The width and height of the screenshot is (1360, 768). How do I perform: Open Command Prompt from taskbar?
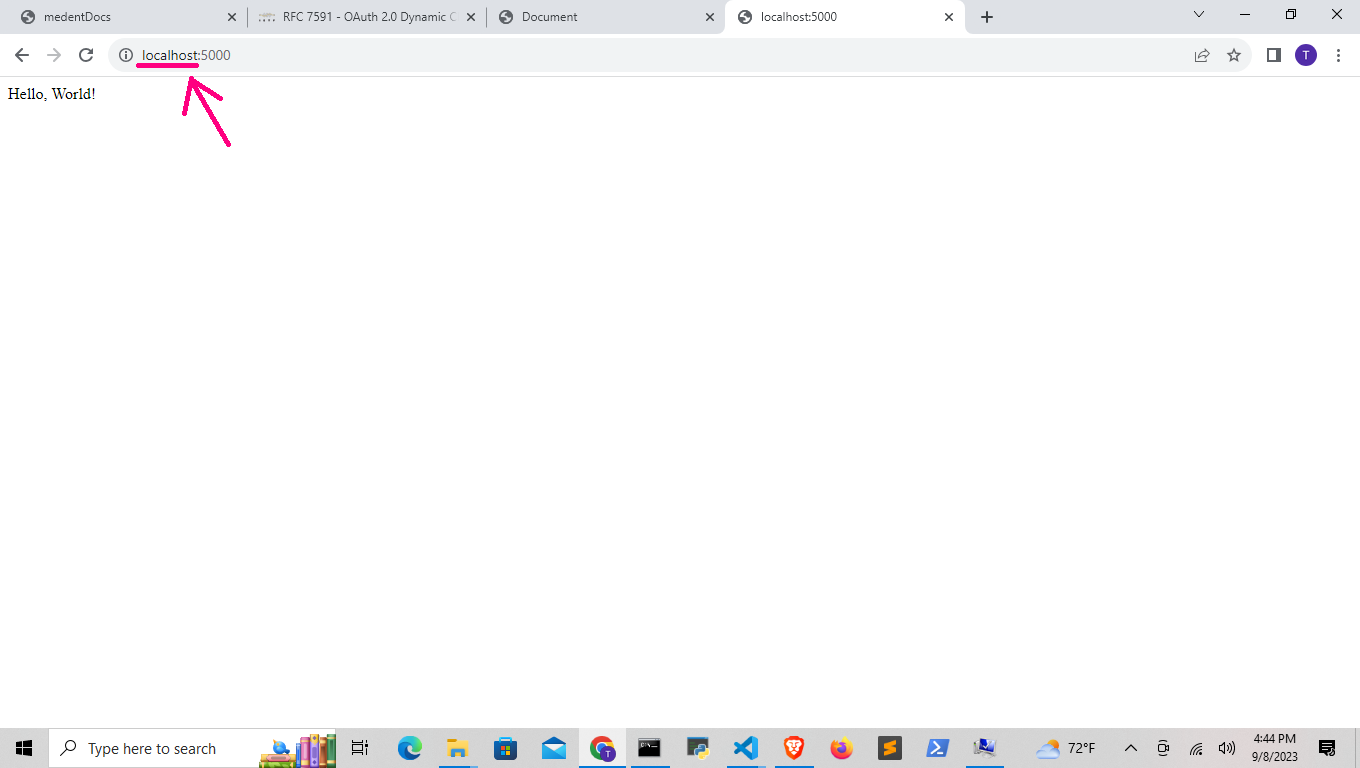(650, 748)
